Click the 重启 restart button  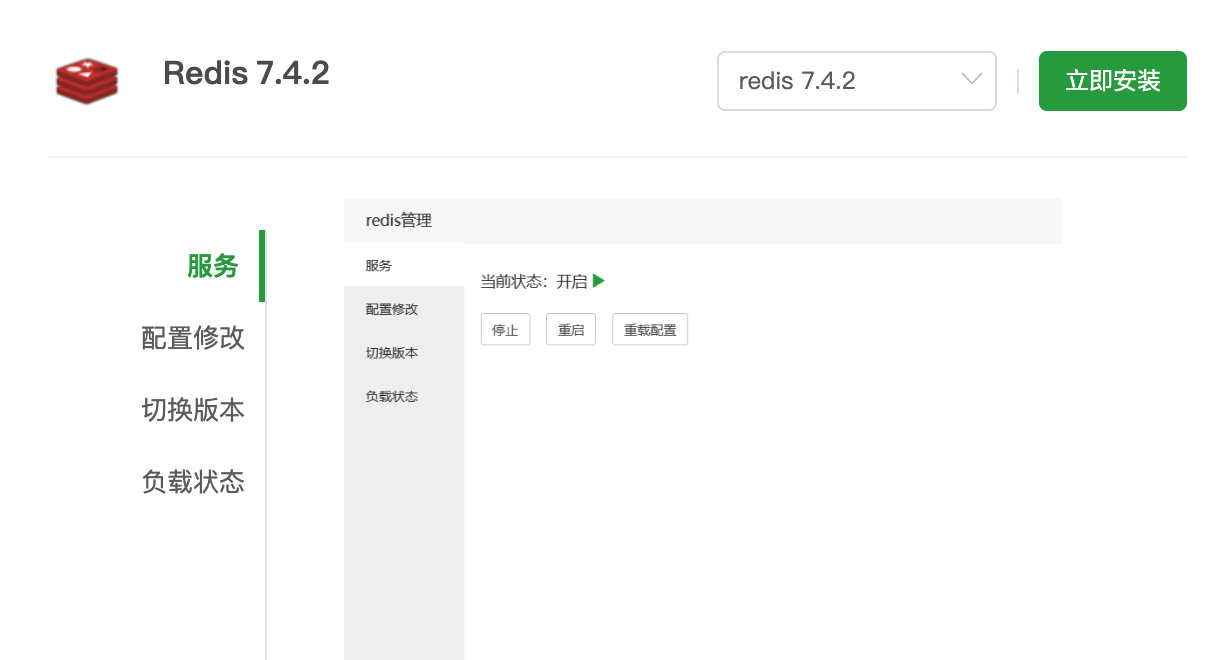(571, 330)
